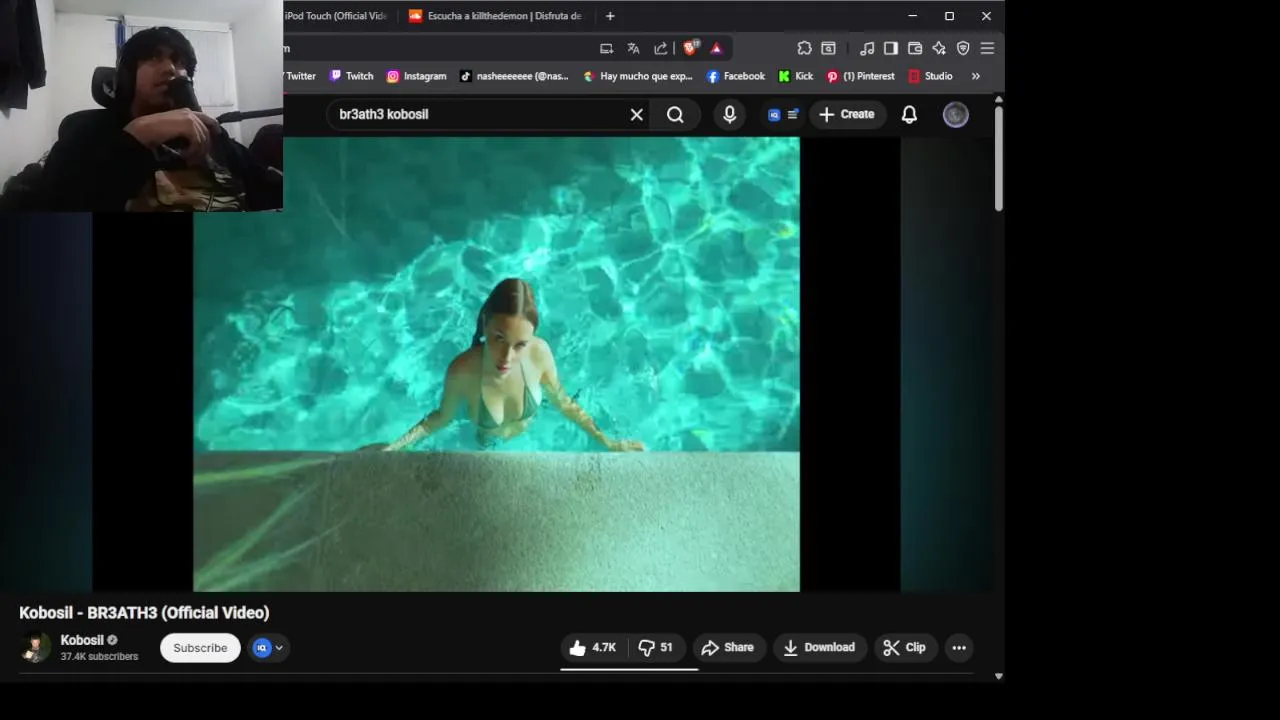Open the more actions three-dot menu
1280x720 pixels.
[x=959, y=648]
